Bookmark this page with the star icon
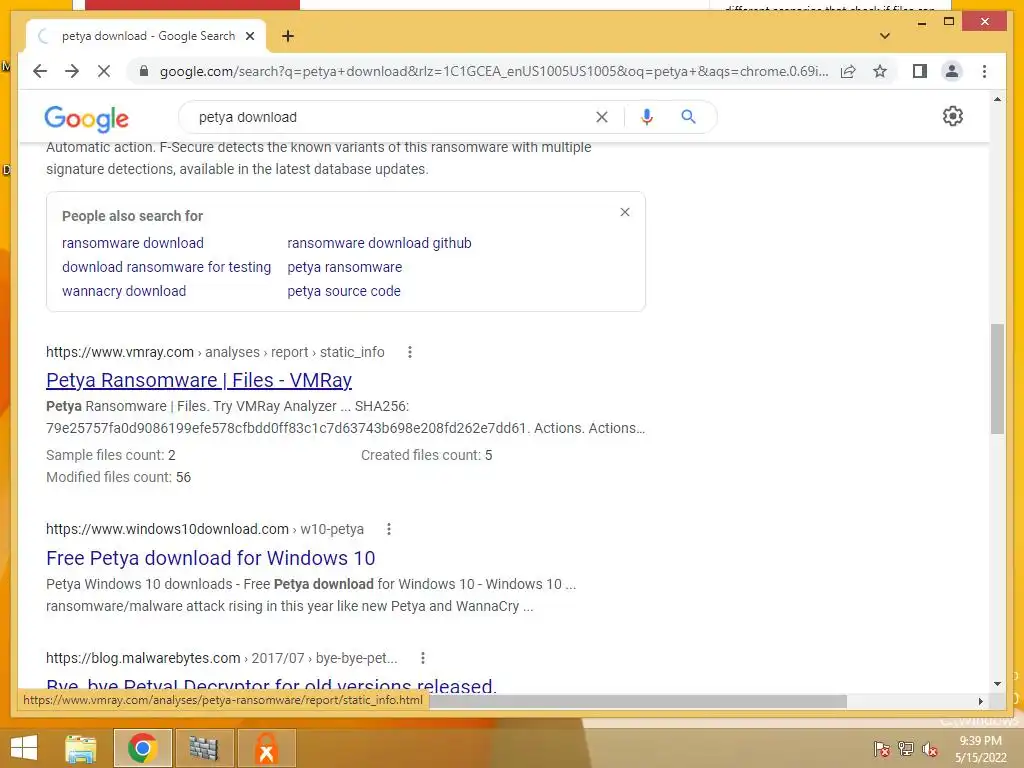Viewport: 1024px width, 768px height. tap(880, 71)
